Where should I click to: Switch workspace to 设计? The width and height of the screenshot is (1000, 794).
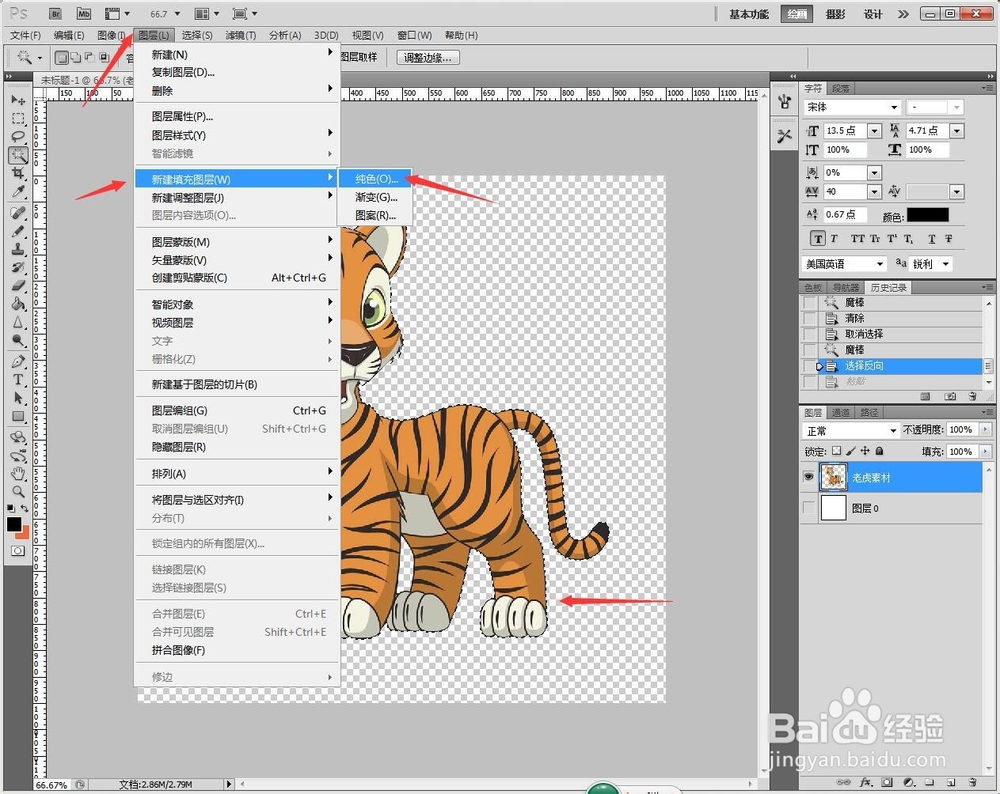coord(872,14)
